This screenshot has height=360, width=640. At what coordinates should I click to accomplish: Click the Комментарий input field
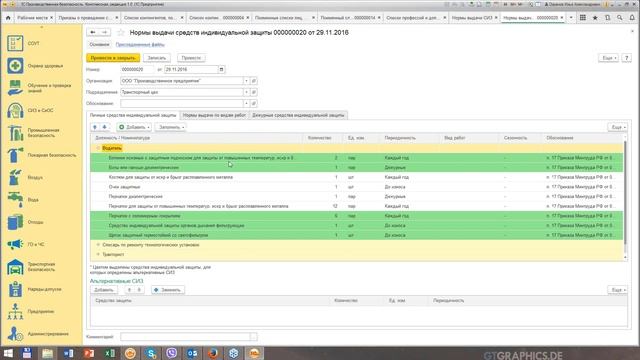[x=185, y=337]
